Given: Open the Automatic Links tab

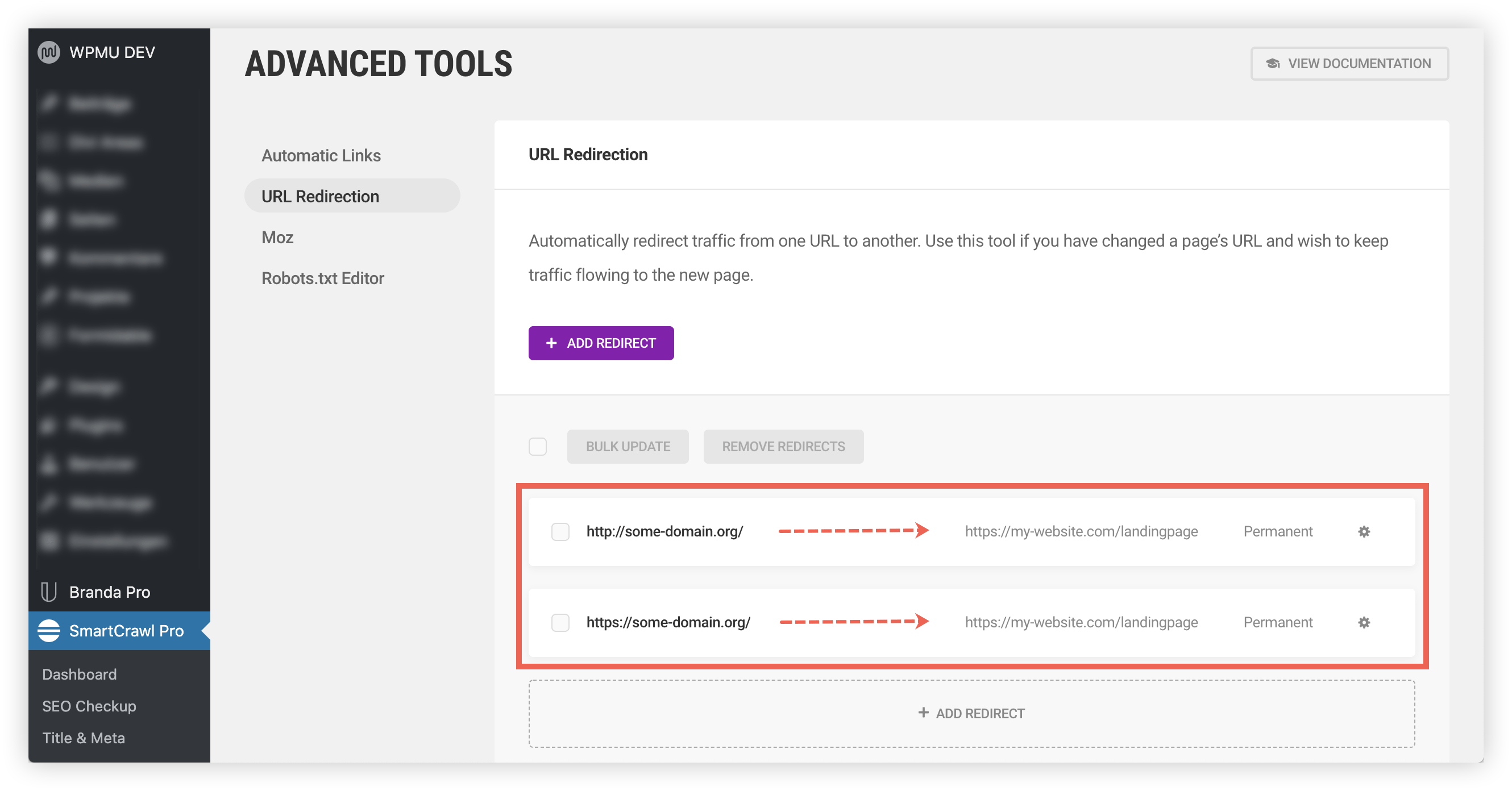Looking at the screenshot, I should pos(321,155).
